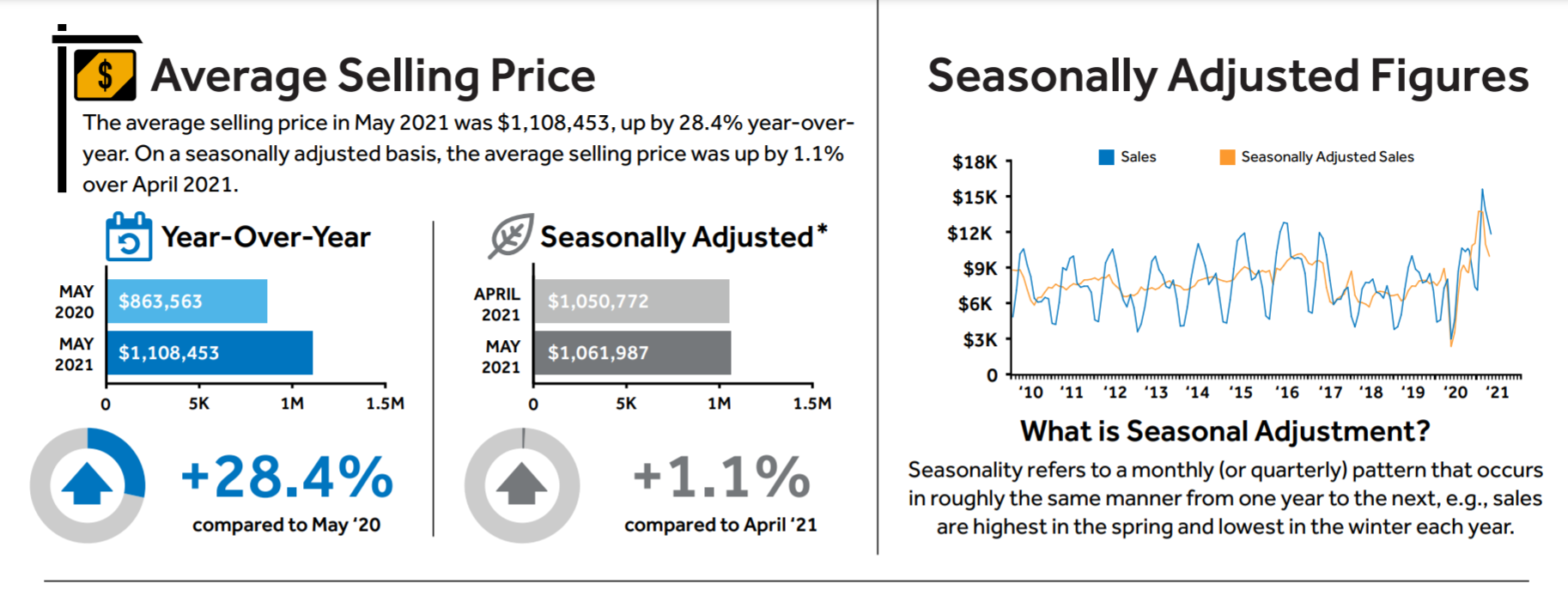Click the blue Sales legend swatch
The width and height of the screenshot is (1568, 596).
[x=1107, y=157]
